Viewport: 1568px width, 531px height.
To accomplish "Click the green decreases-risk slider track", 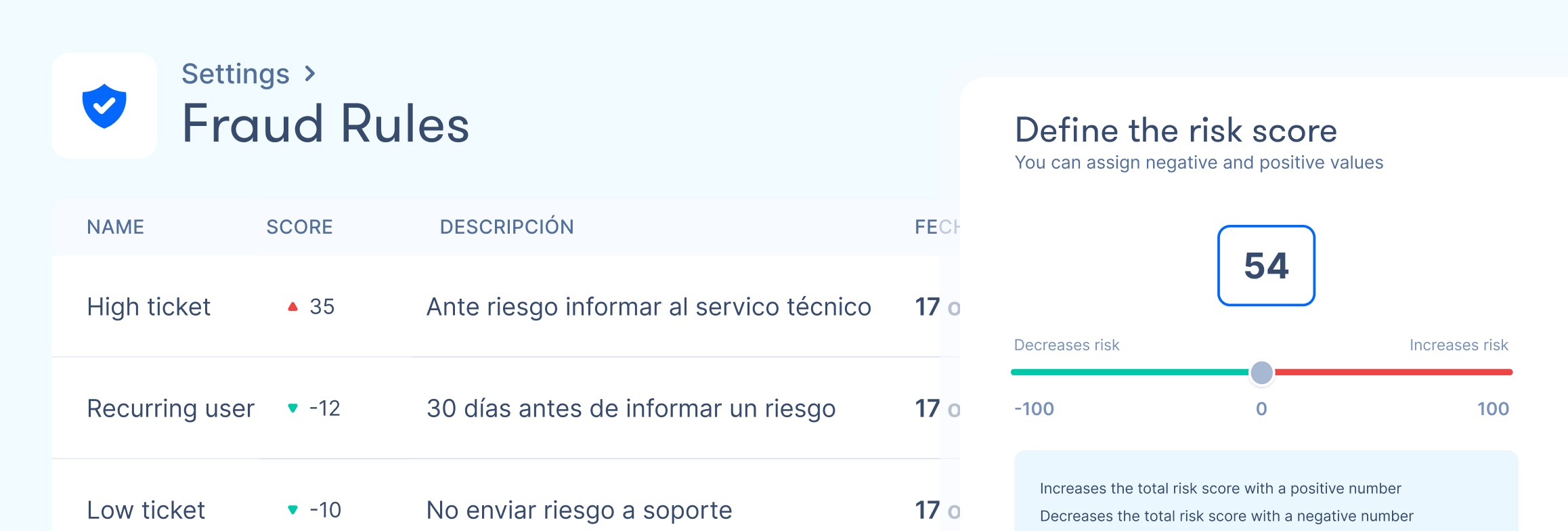I will point(1131,373).
